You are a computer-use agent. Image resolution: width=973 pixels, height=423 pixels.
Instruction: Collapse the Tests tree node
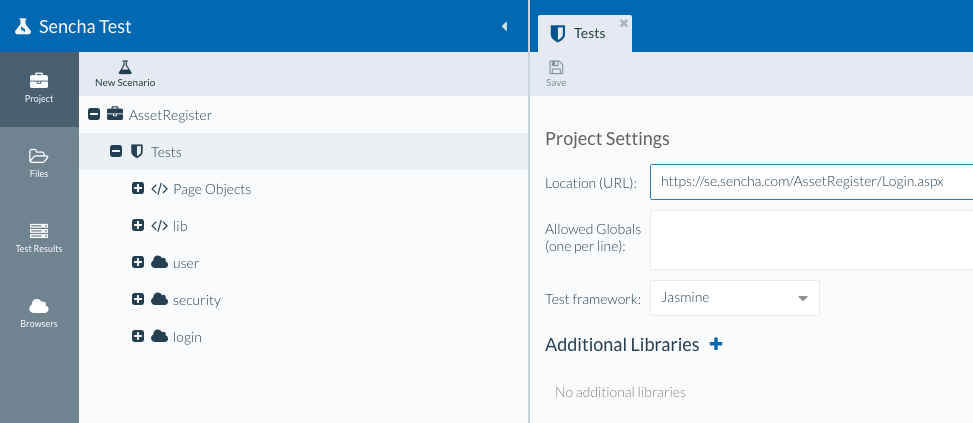116,152
